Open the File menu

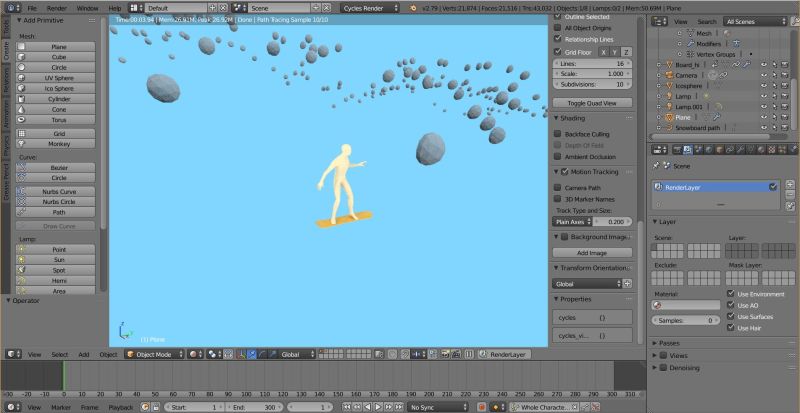(x=32, y=8)
